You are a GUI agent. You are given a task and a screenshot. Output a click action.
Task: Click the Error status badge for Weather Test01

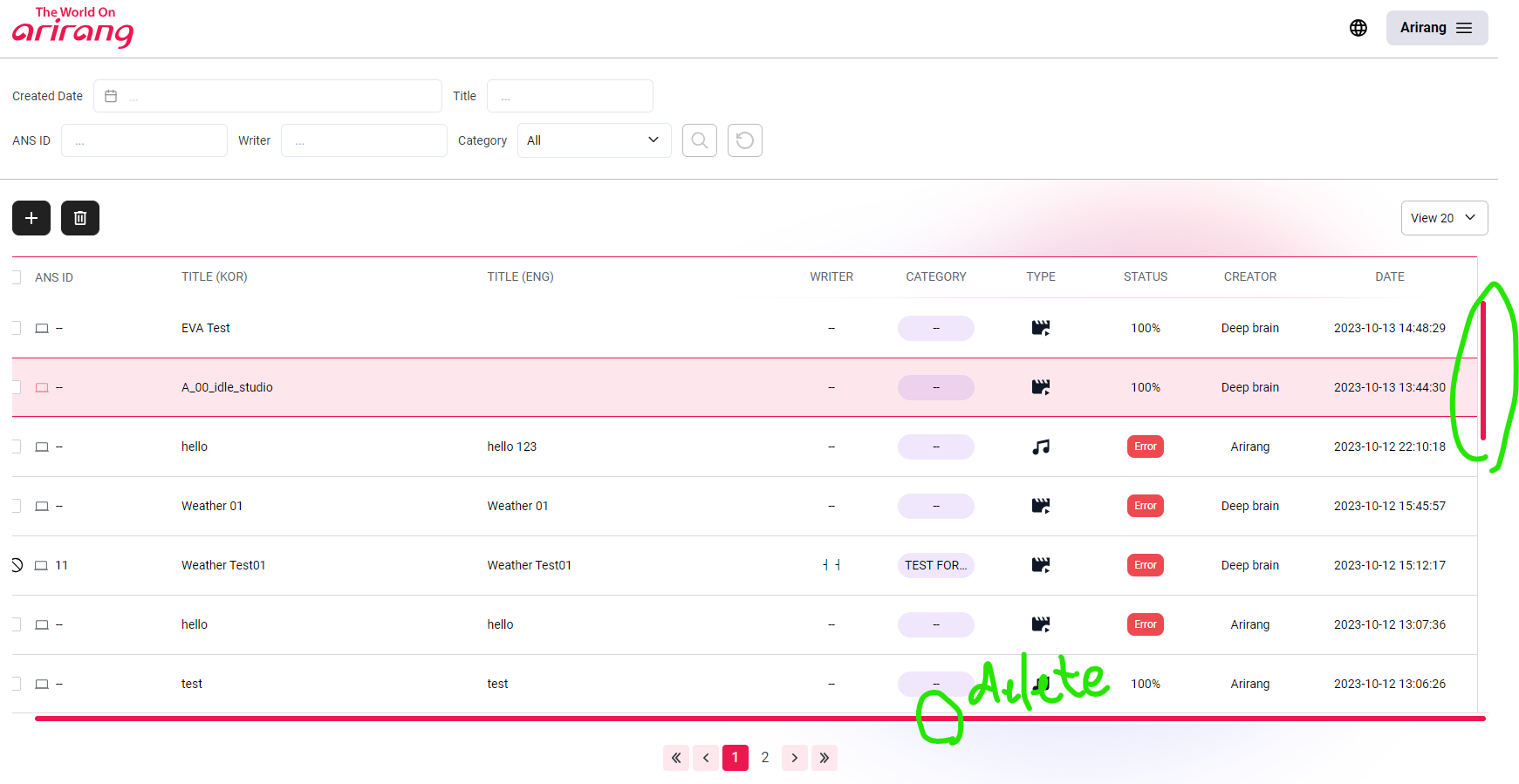point(1145,565)
